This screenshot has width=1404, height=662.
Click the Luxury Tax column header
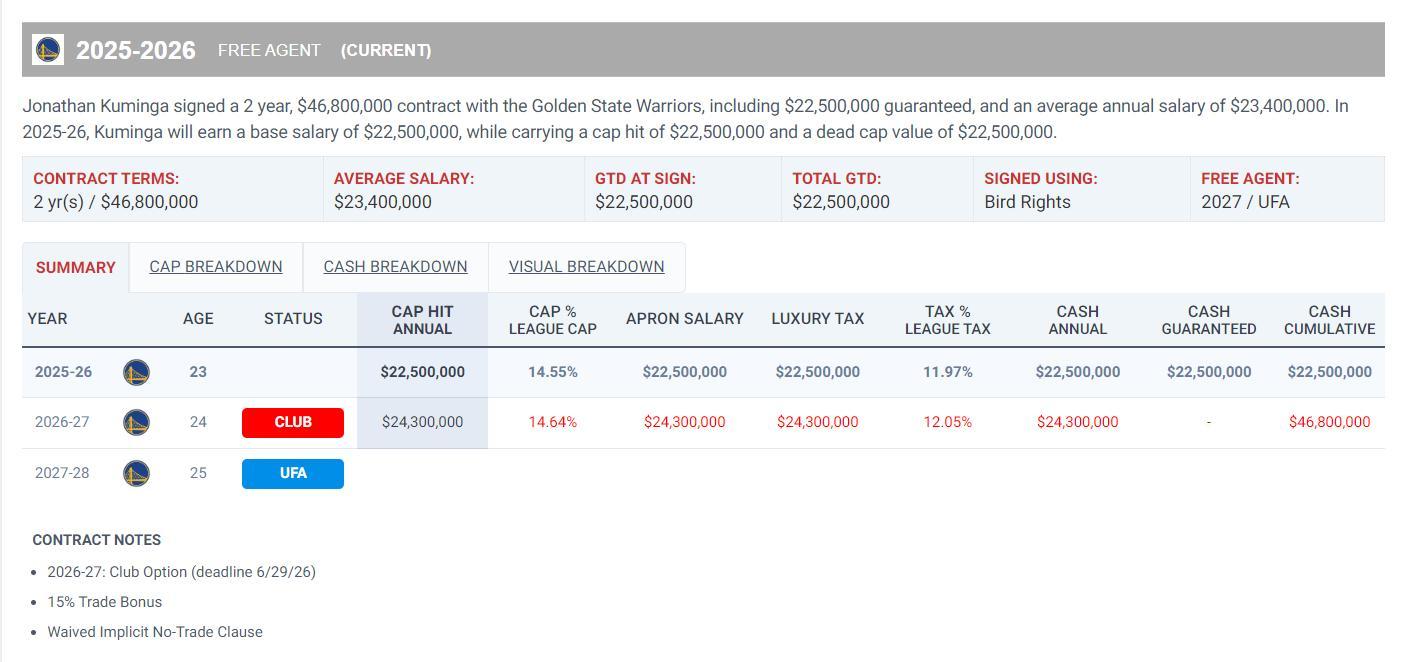817,319
